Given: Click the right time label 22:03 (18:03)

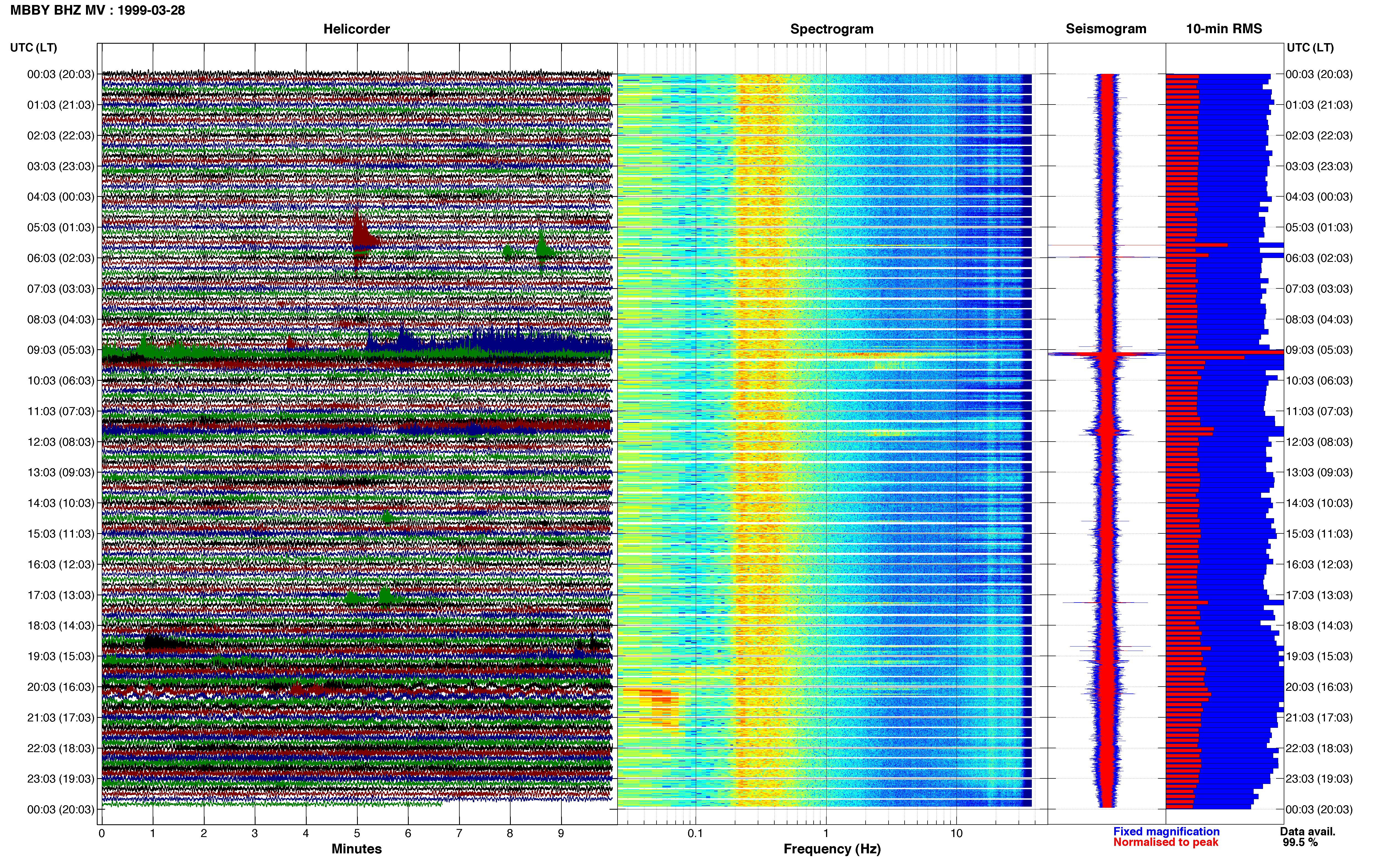Looking at the screenshot, I should 1319,748.
